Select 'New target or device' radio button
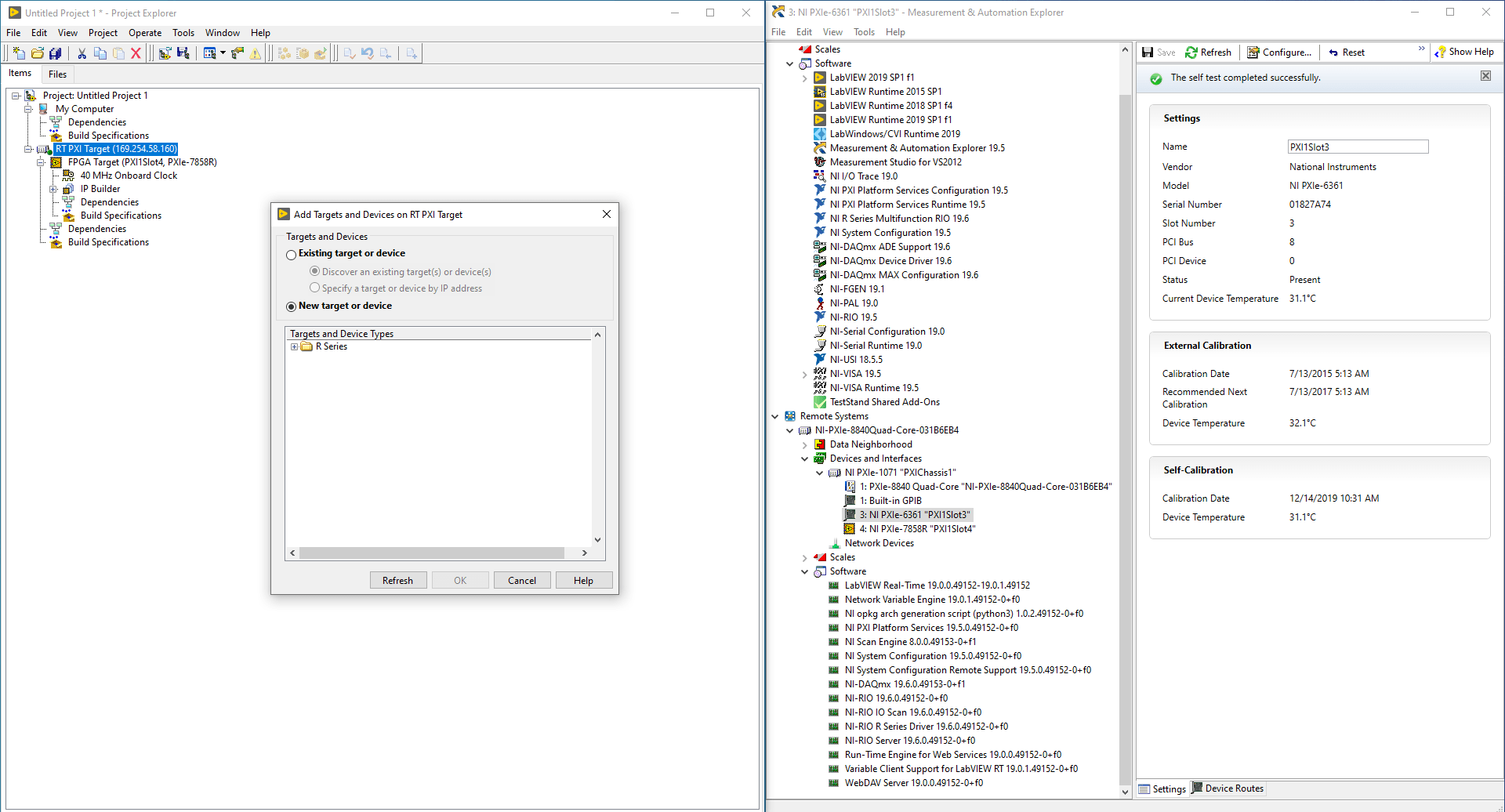Viewport: 1505px width, 812px height. [x=292, y=306]
